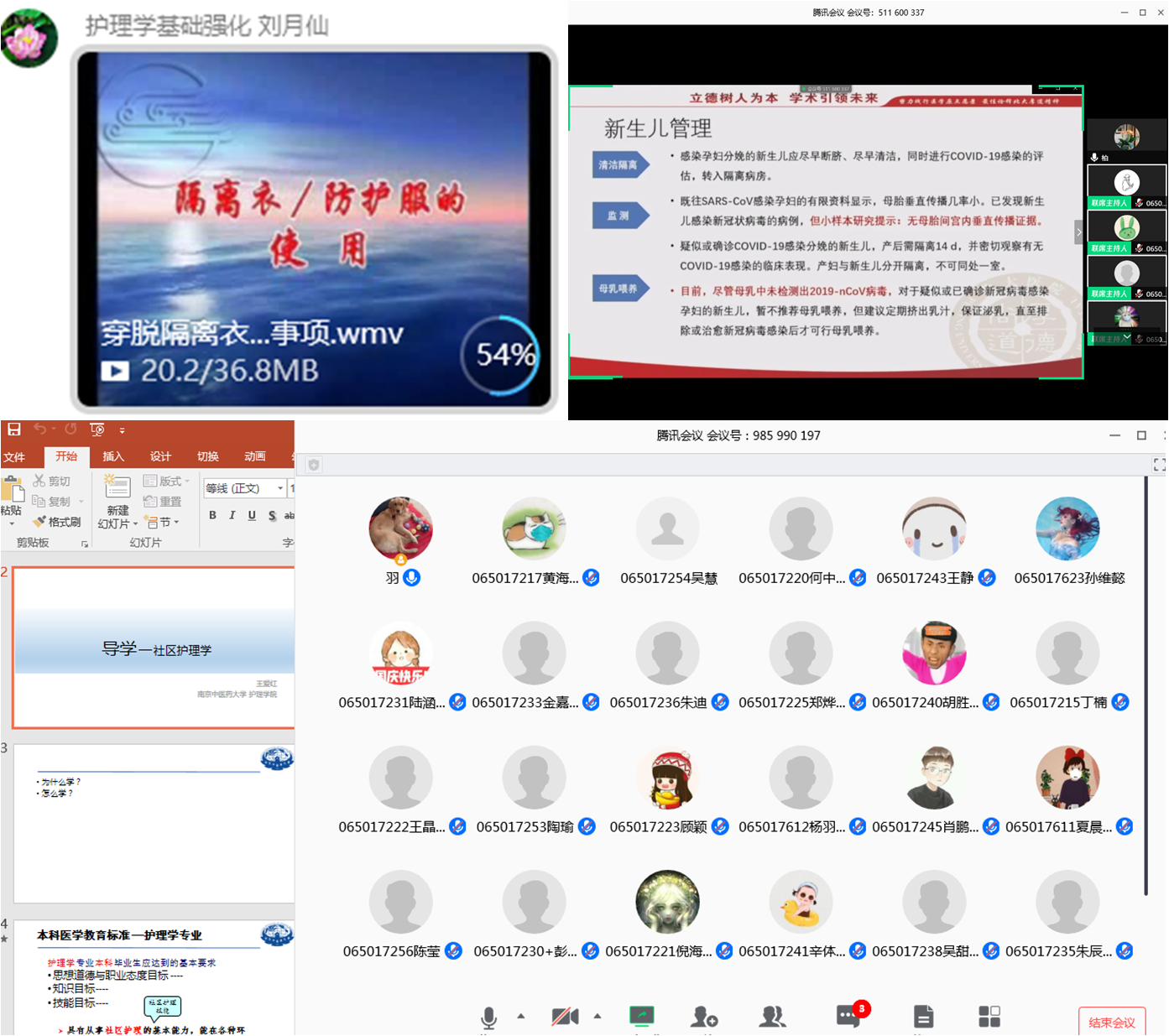Click the screen share icon in meeting toolbar
Screen dimensions: 1169x1036
[642, 1017]
